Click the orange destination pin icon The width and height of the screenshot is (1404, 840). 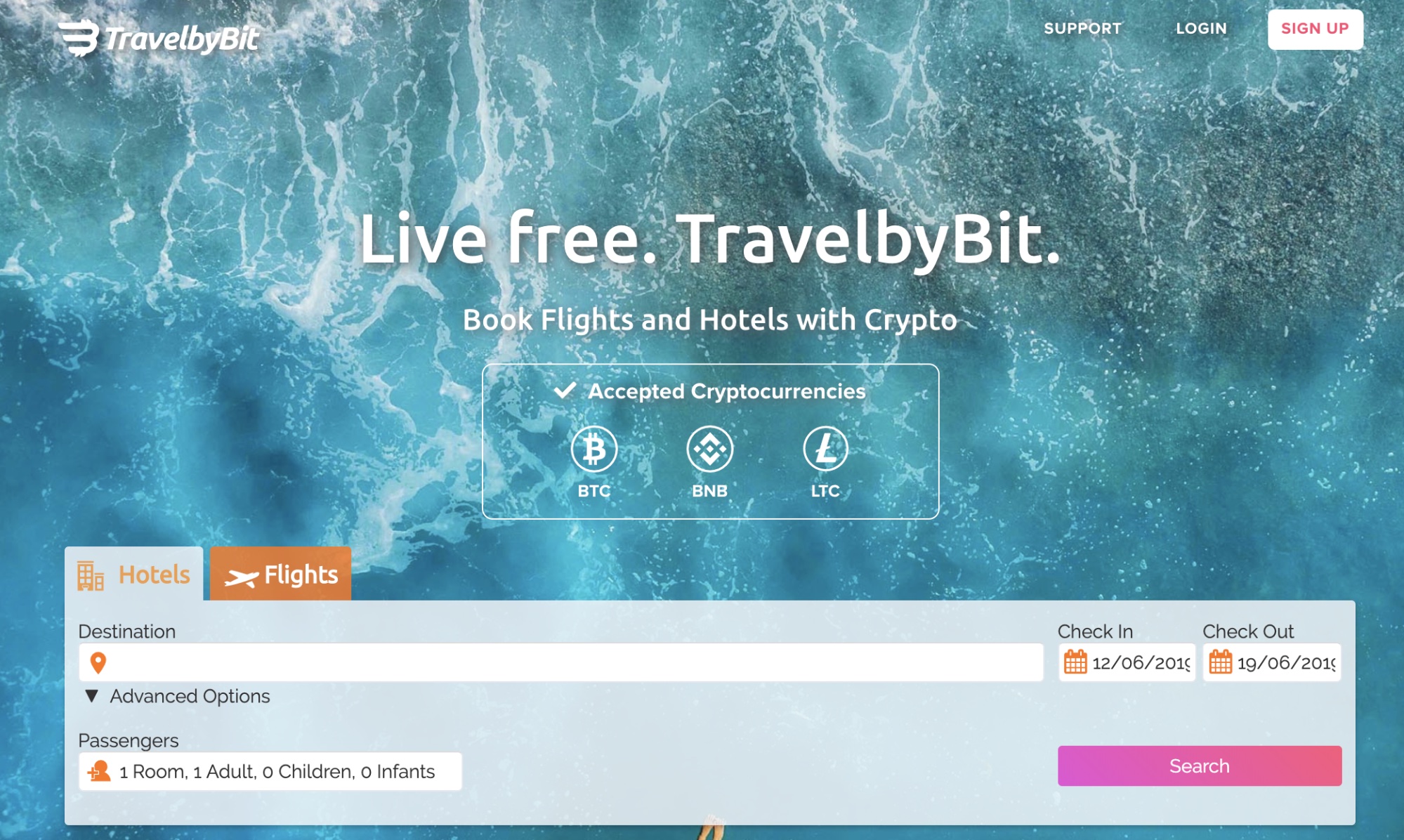[x=98, y=662]
